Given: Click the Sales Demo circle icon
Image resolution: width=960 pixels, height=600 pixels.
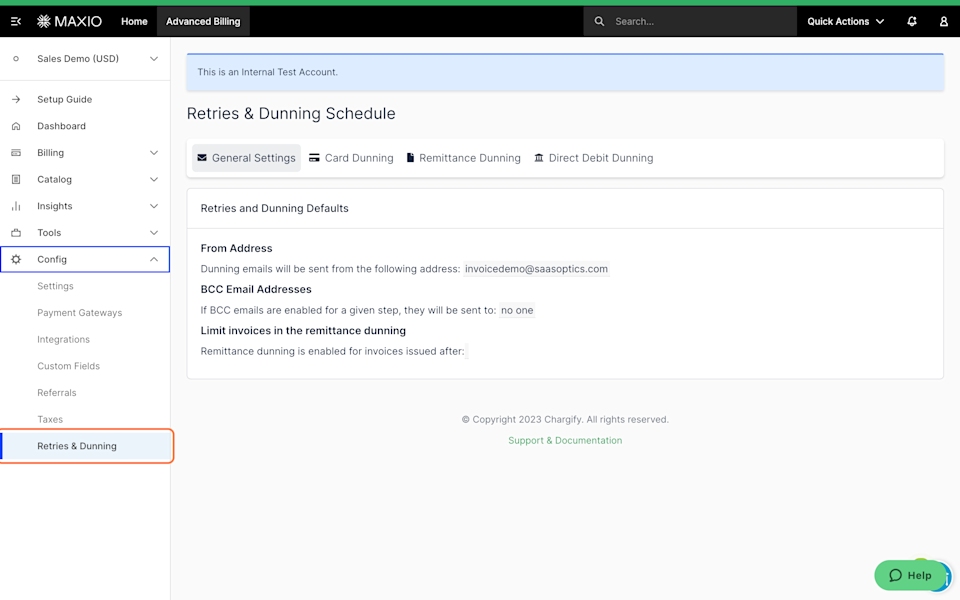Looking at the screenshot, I should (16, 59).
